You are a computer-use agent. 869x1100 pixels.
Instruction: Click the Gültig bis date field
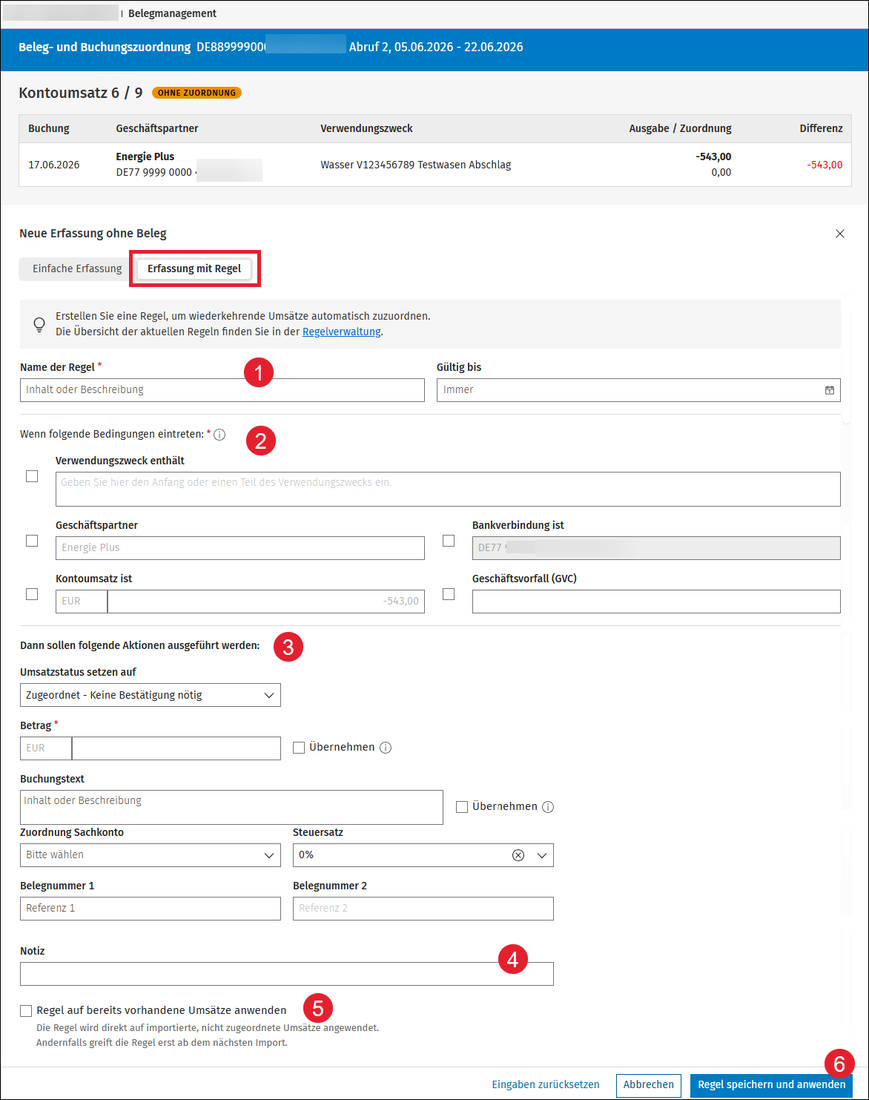click(638, 390)
